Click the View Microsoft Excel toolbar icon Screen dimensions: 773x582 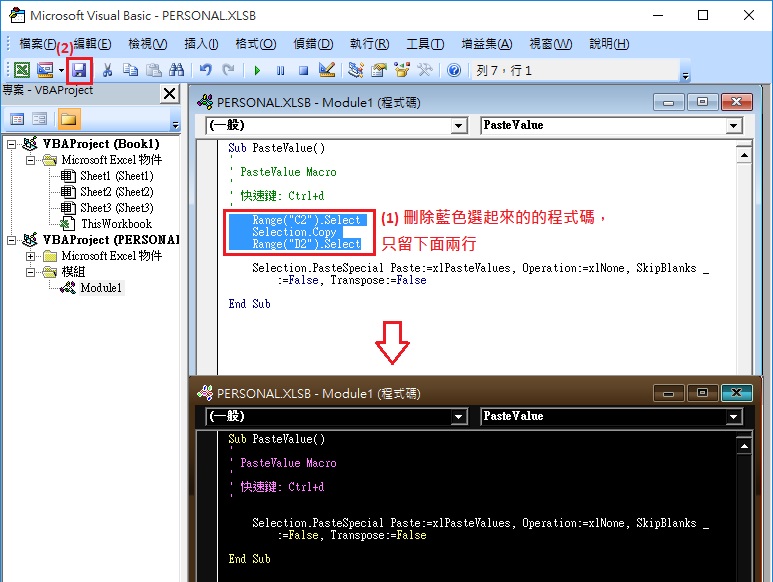(x=22, y=70)
